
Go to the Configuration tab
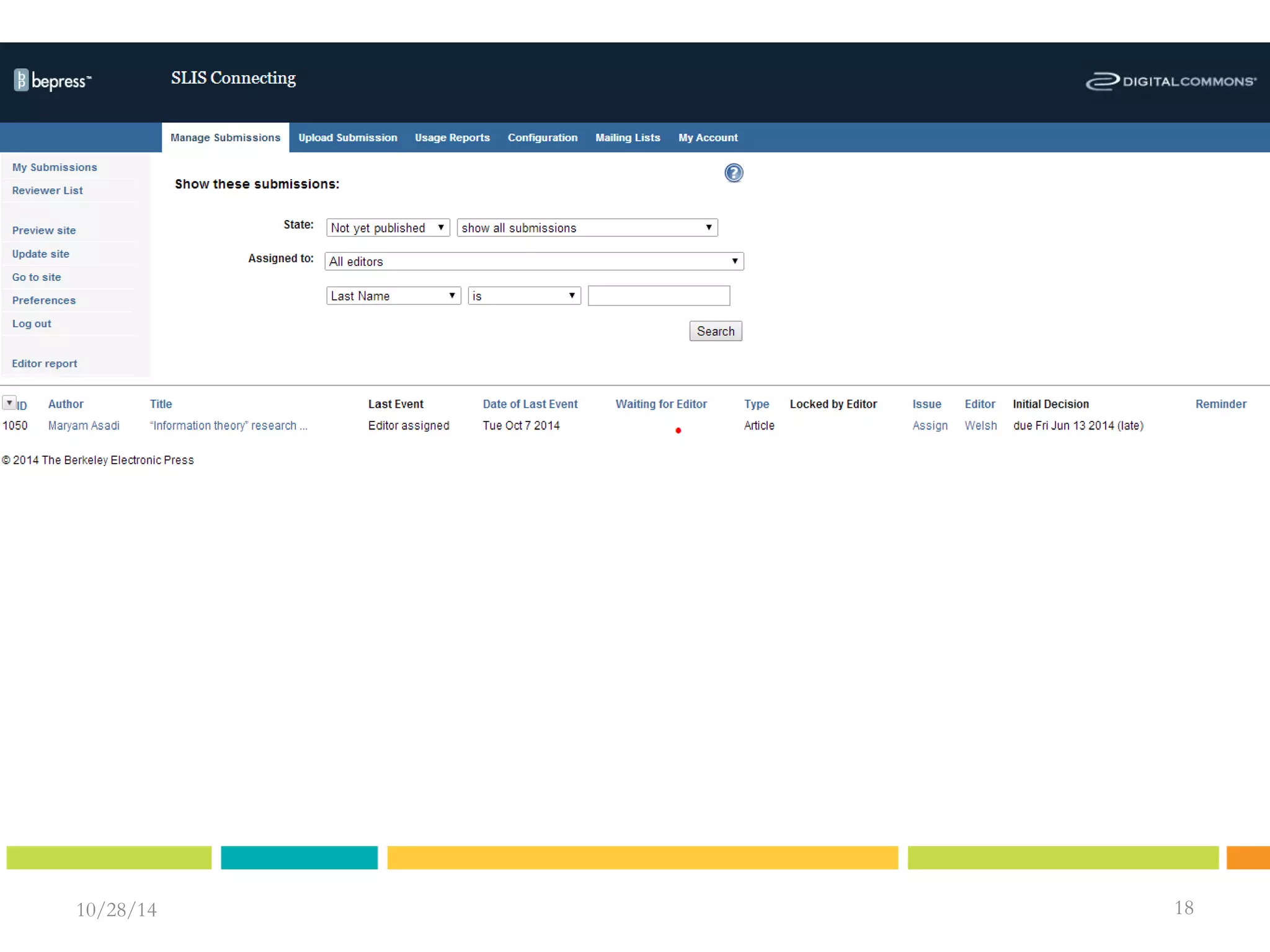coord(542,138)
